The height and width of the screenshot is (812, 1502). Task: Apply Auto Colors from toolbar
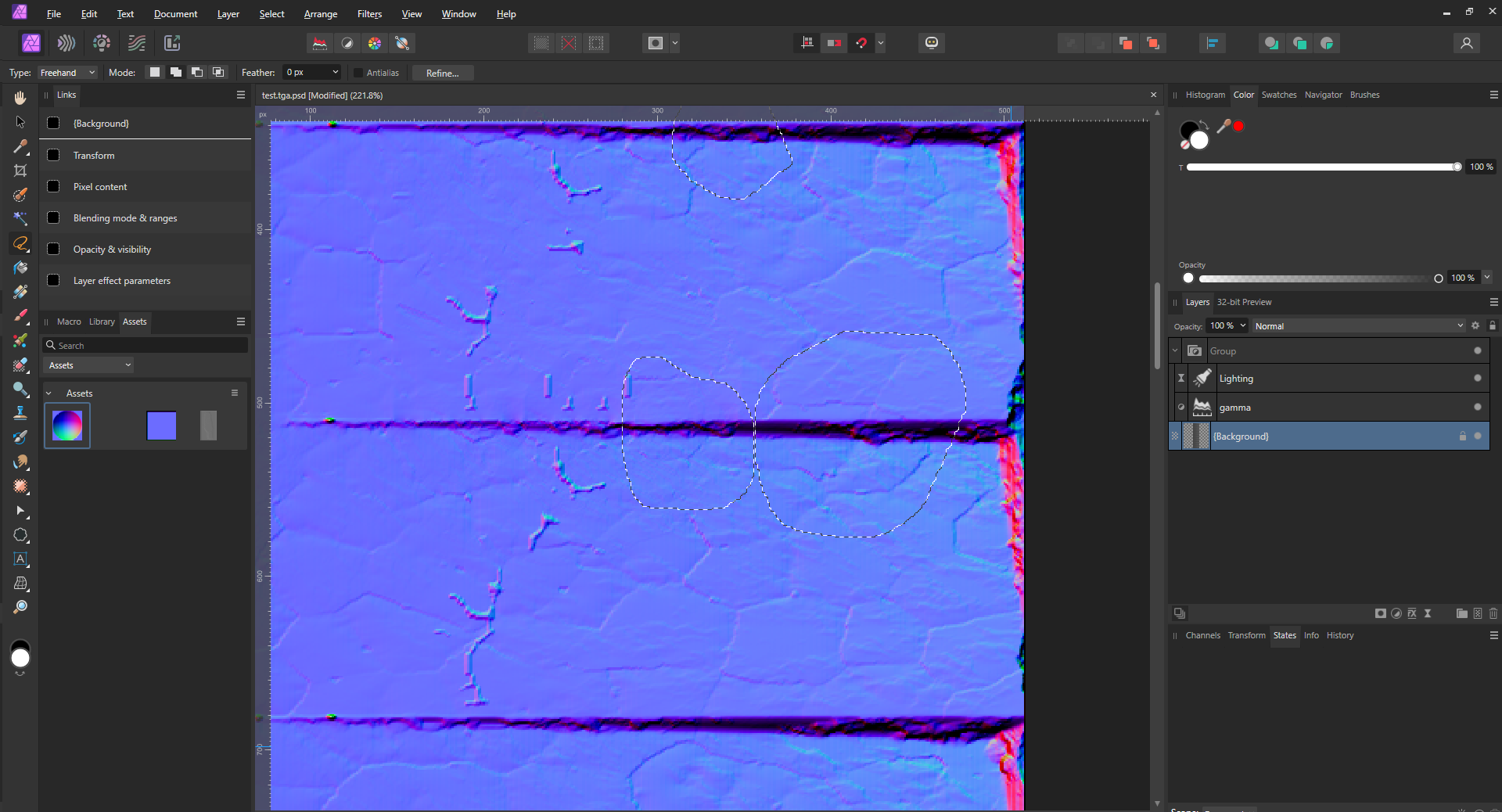click(x=375, y=43)
